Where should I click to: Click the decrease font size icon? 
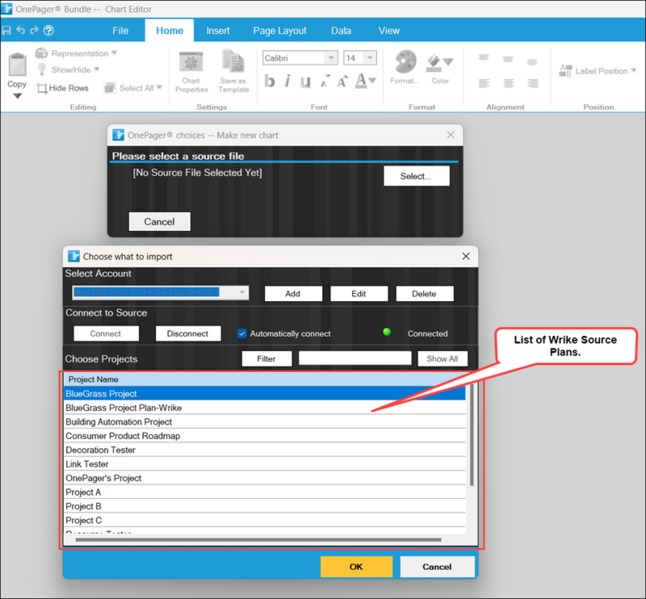tap(325, 81)
